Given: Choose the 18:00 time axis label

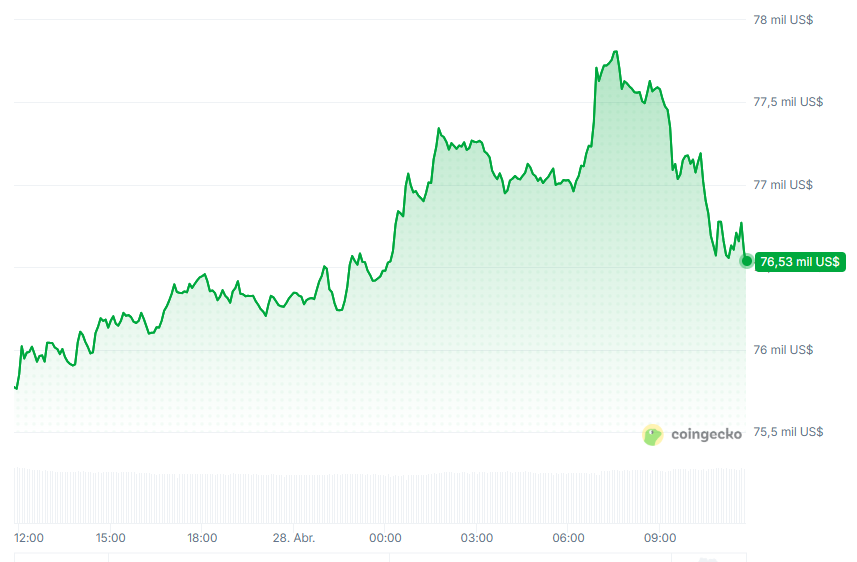Looking at the screenshot, I should pos(202,538).
